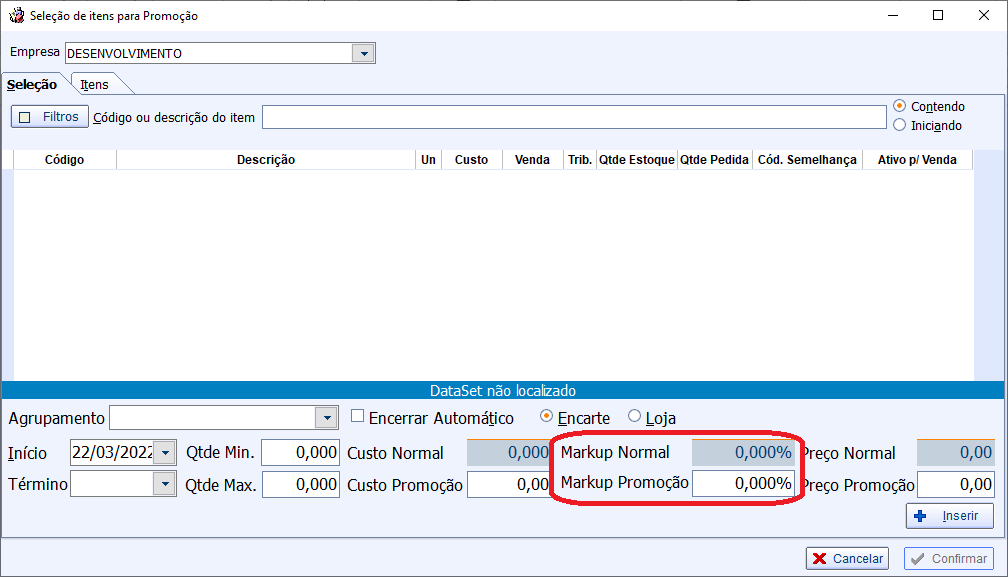
Task: Click the Código ou descrição search field
Action: [573, 117]
